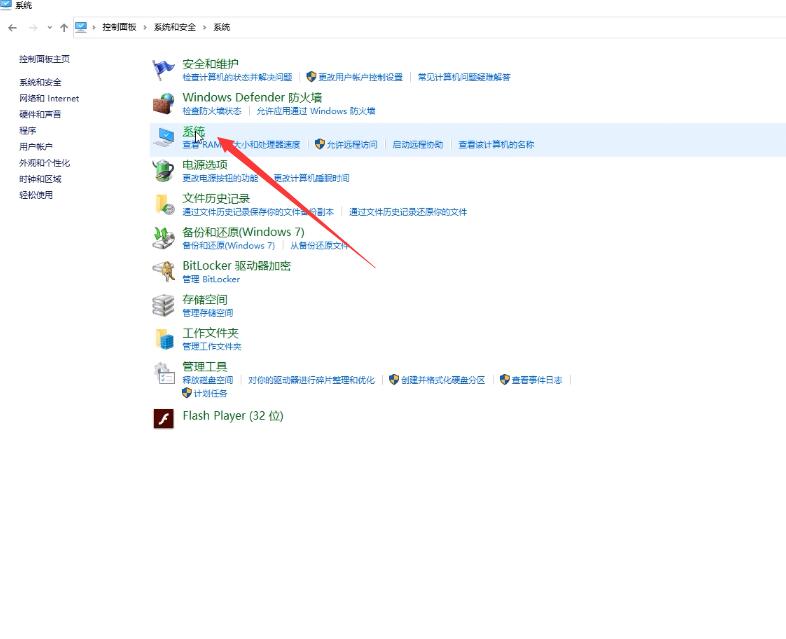This screenshot has height=639, width=786.
Task: Open 外观和个性化 category
Action: coord(45,163)
